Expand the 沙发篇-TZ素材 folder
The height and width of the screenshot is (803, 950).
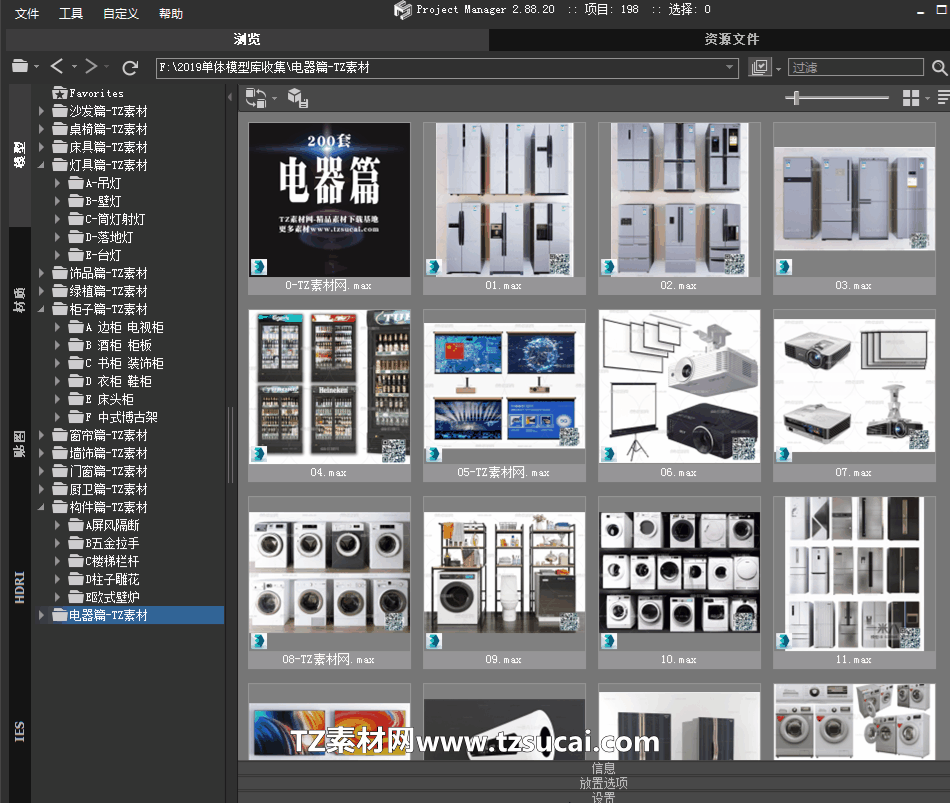[41, 111]
